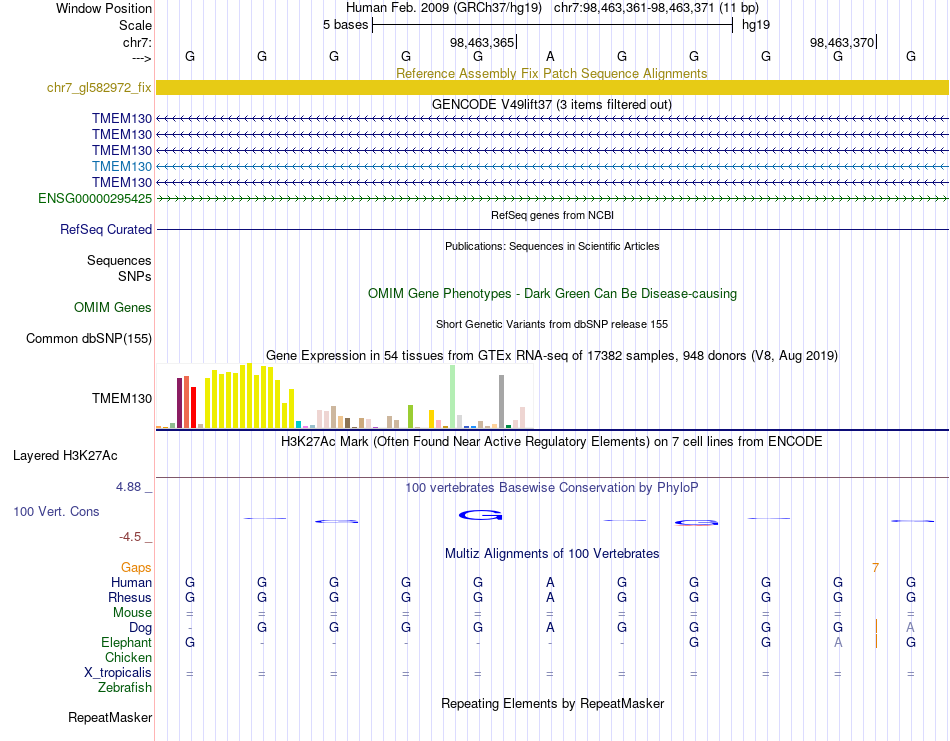Click the 5 bases scale bar

[552, 25]
